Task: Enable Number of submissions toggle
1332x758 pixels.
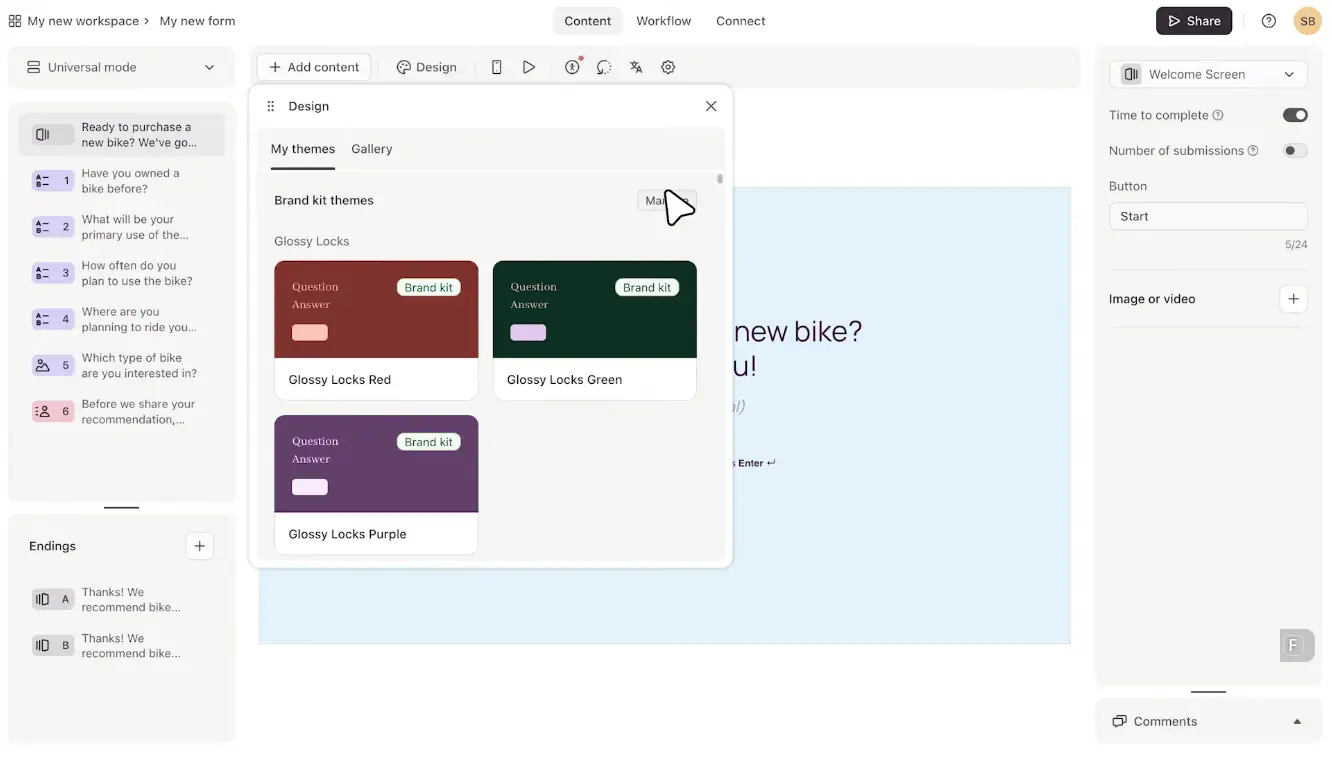Action: [x=1295, y=151]
